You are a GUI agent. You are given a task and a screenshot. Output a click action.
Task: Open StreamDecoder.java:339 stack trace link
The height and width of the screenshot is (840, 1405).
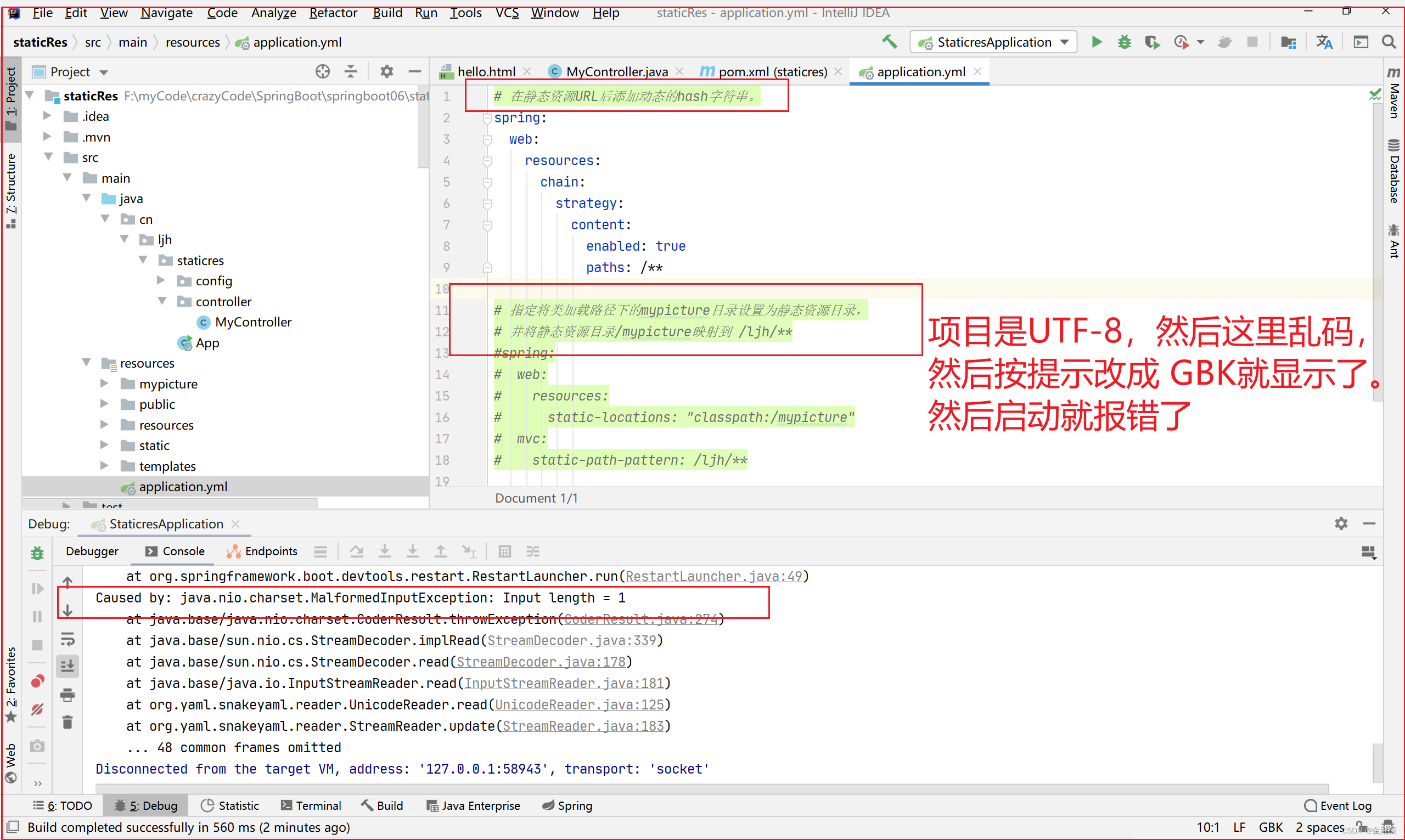click(x=571, y=640)
